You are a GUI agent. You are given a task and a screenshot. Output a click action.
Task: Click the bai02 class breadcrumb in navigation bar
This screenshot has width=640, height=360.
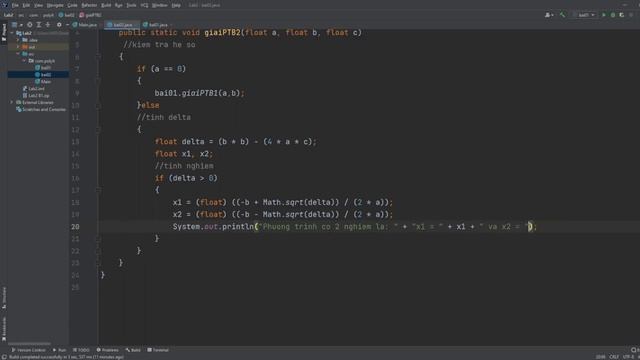click(x=67, y=15)
